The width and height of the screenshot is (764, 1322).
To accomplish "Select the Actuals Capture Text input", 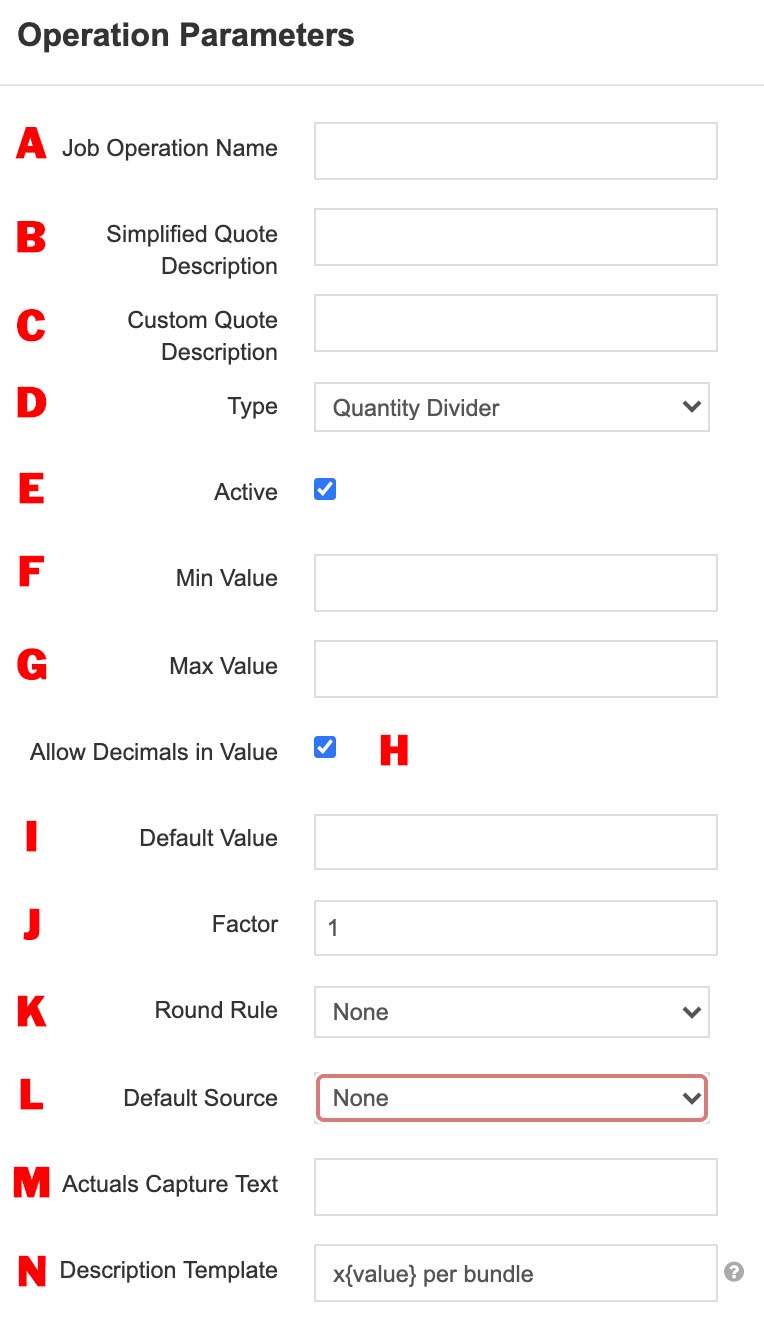I will (x=515, y=1186).
